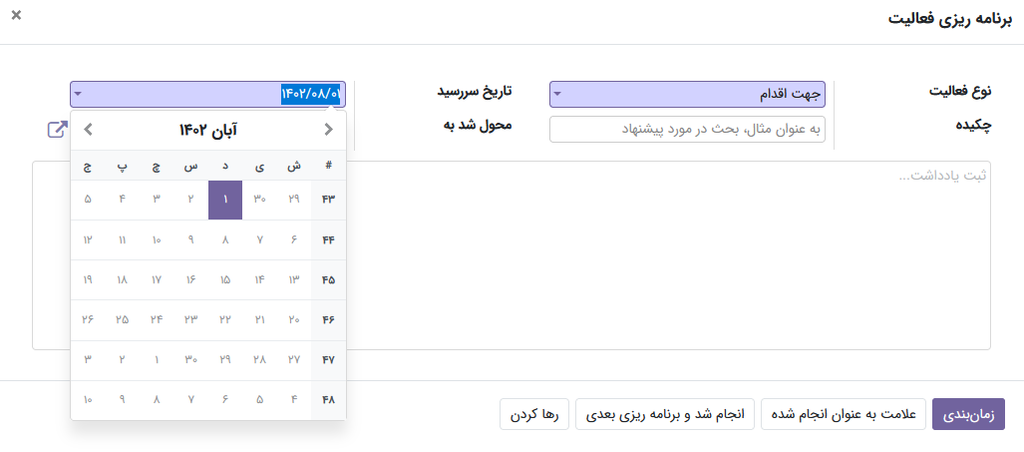The width and height of the screenshot is (1024, 452).
Task: Select day ۱۹ in the calendar
Action: point(88,280)
